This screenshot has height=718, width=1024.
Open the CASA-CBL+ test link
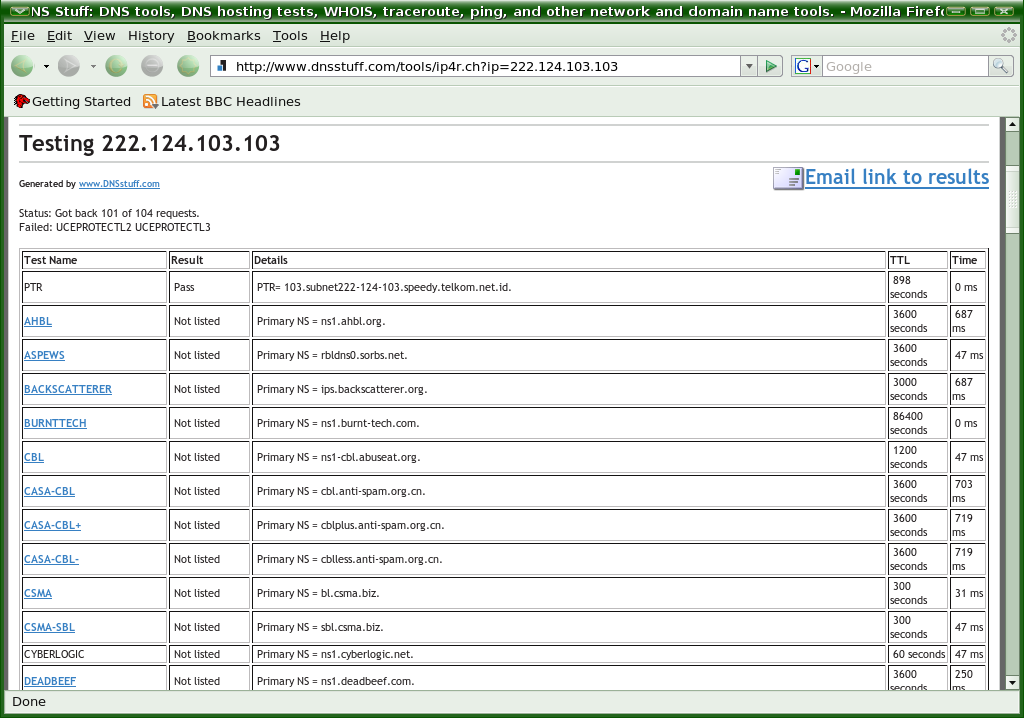[x=52, y=525]
